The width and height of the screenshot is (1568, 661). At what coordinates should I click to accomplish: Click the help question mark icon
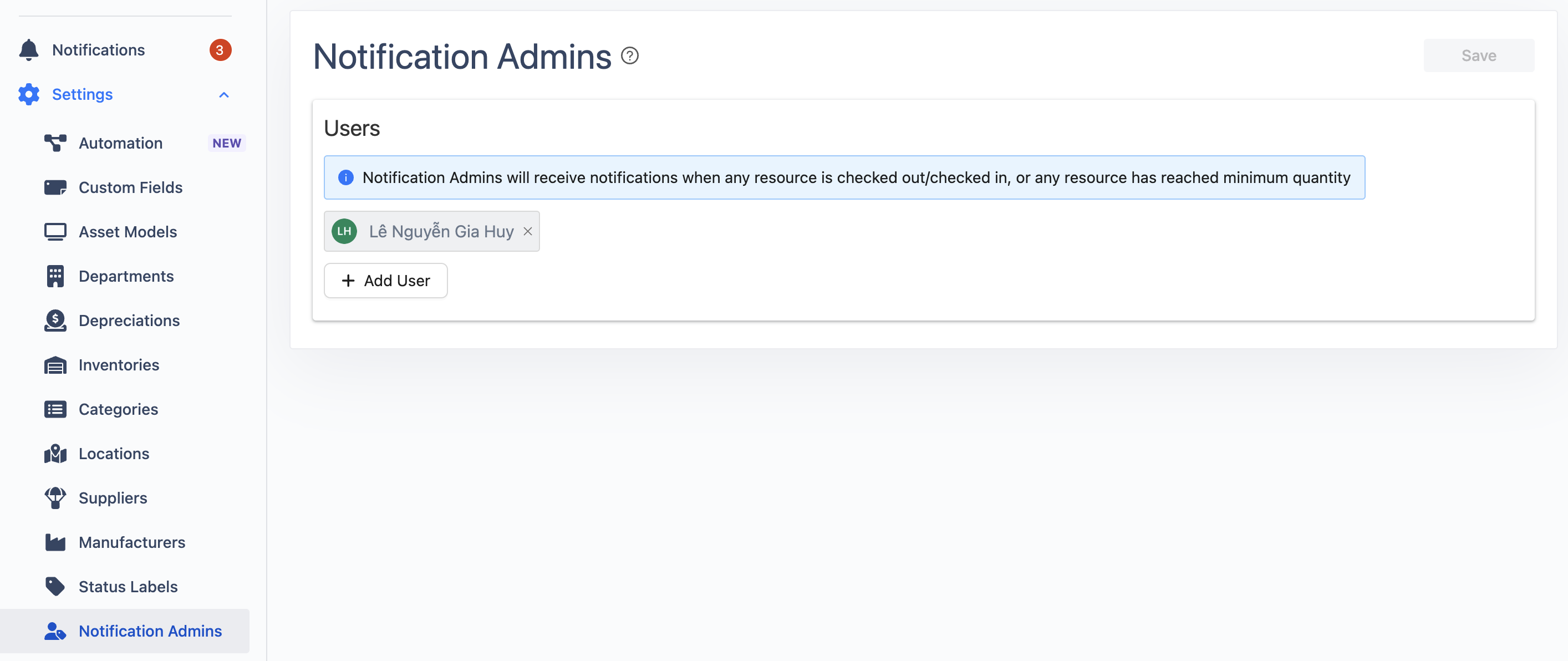click(x=629, y=56)
